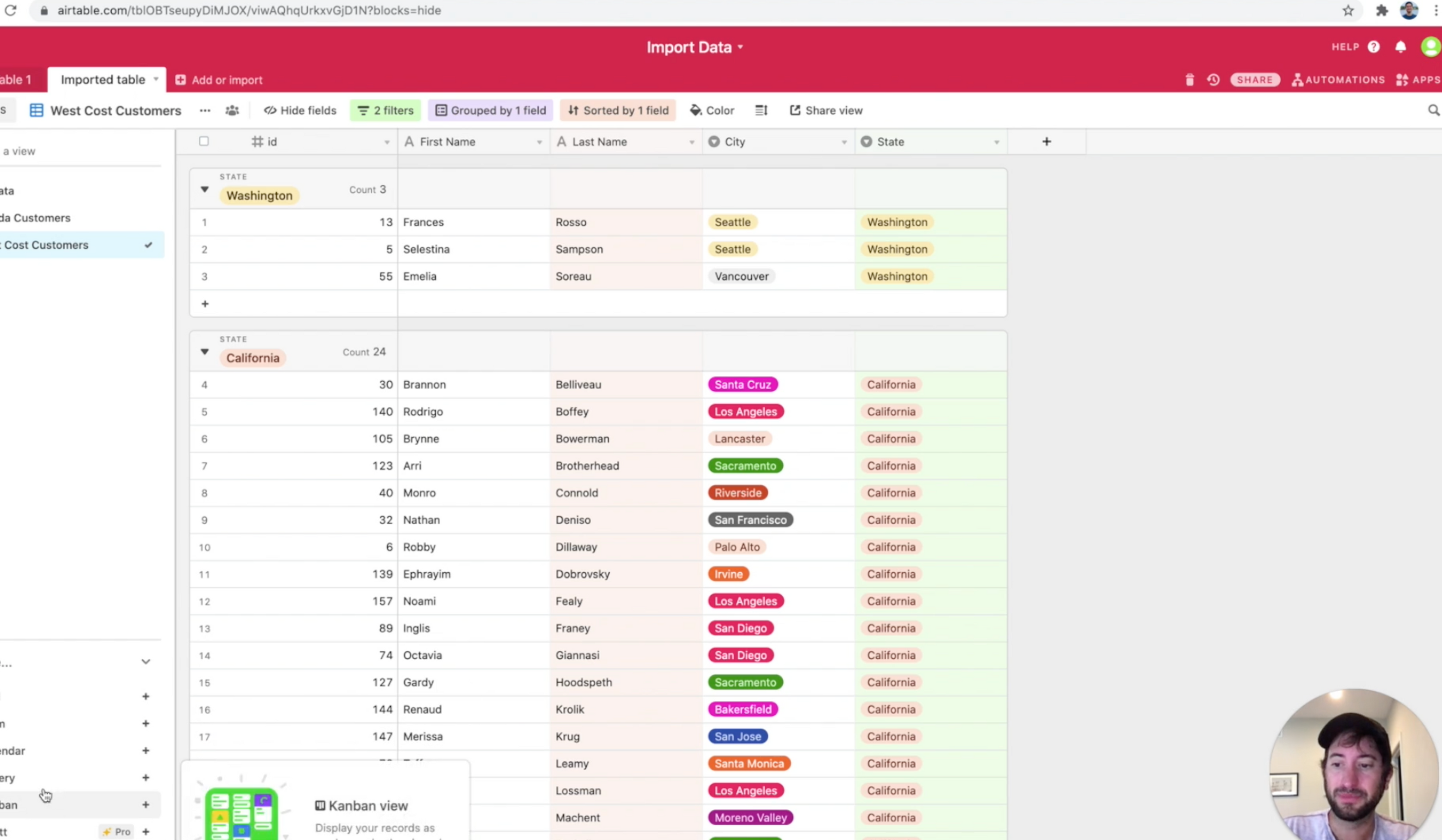Add a new field with plus icon

click(1046, 142)
